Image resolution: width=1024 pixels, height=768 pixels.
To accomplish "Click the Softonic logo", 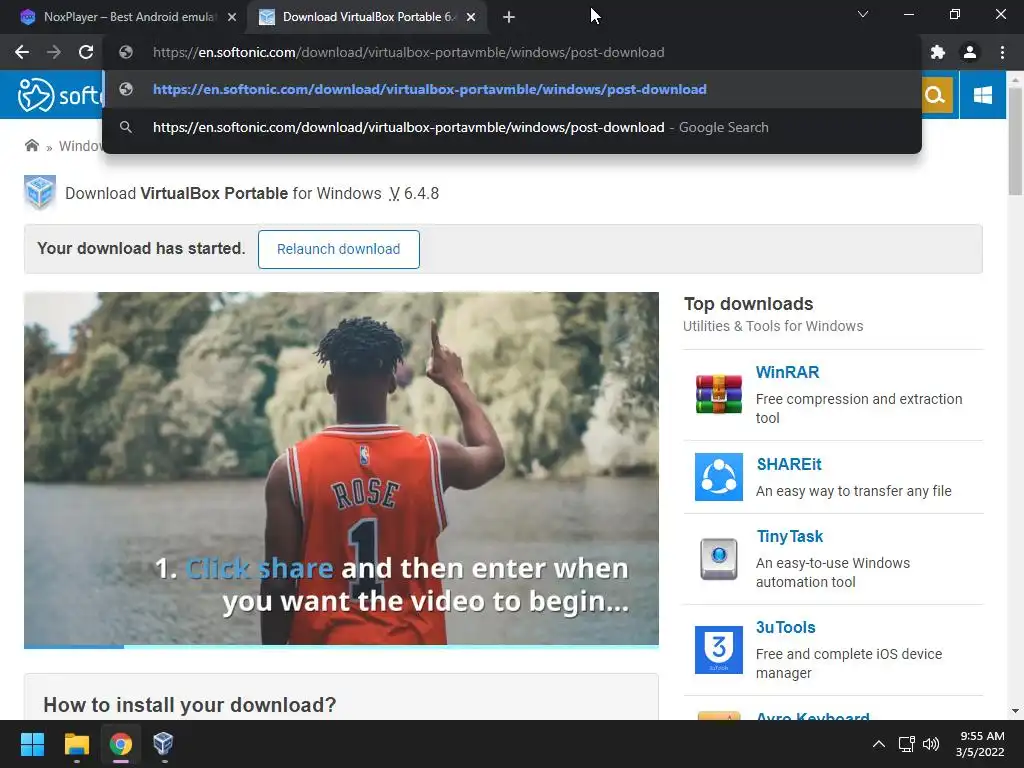I will 60,95.
